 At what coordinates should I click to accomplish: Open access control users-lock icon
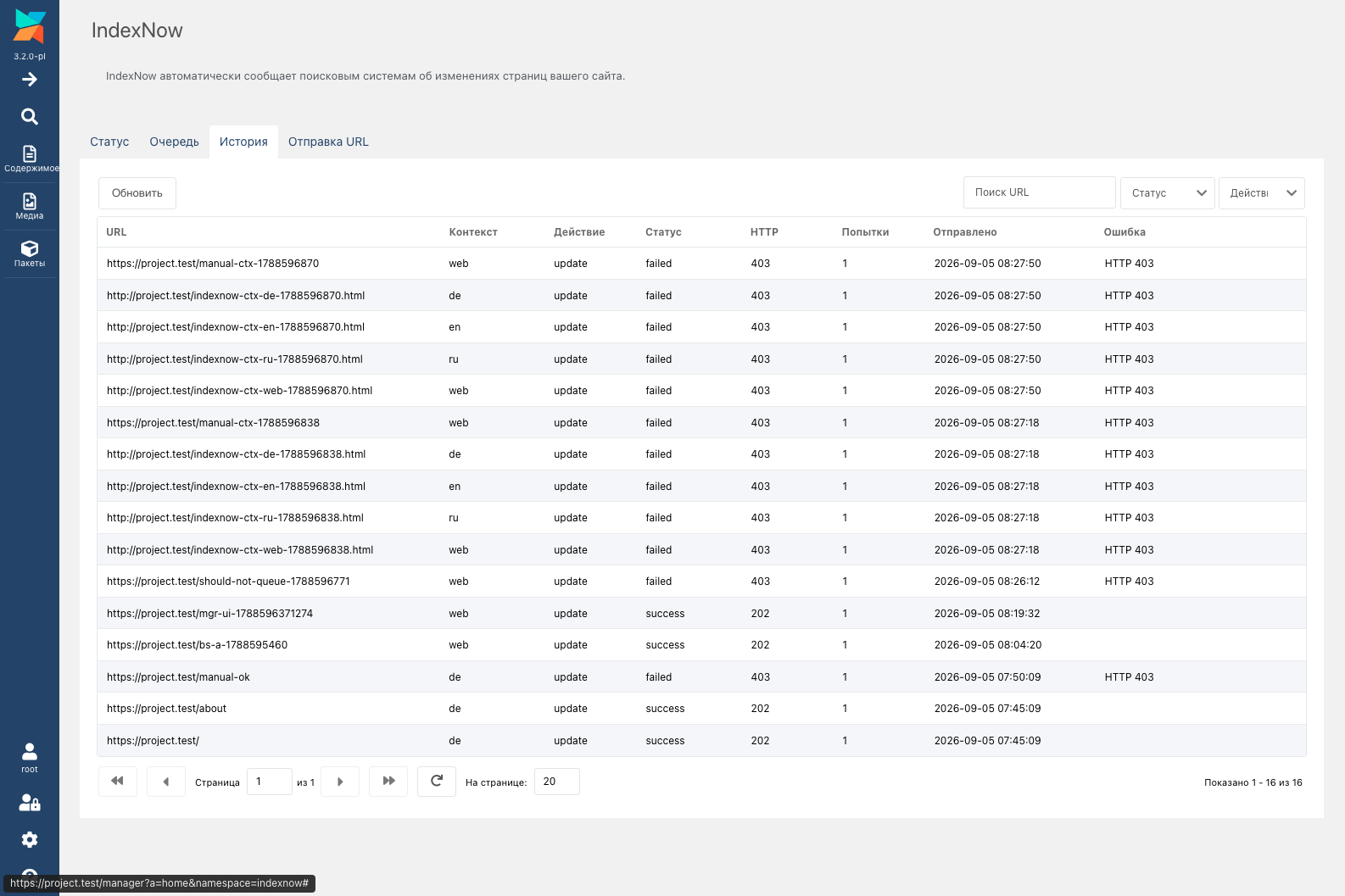(x=30, y=802)
